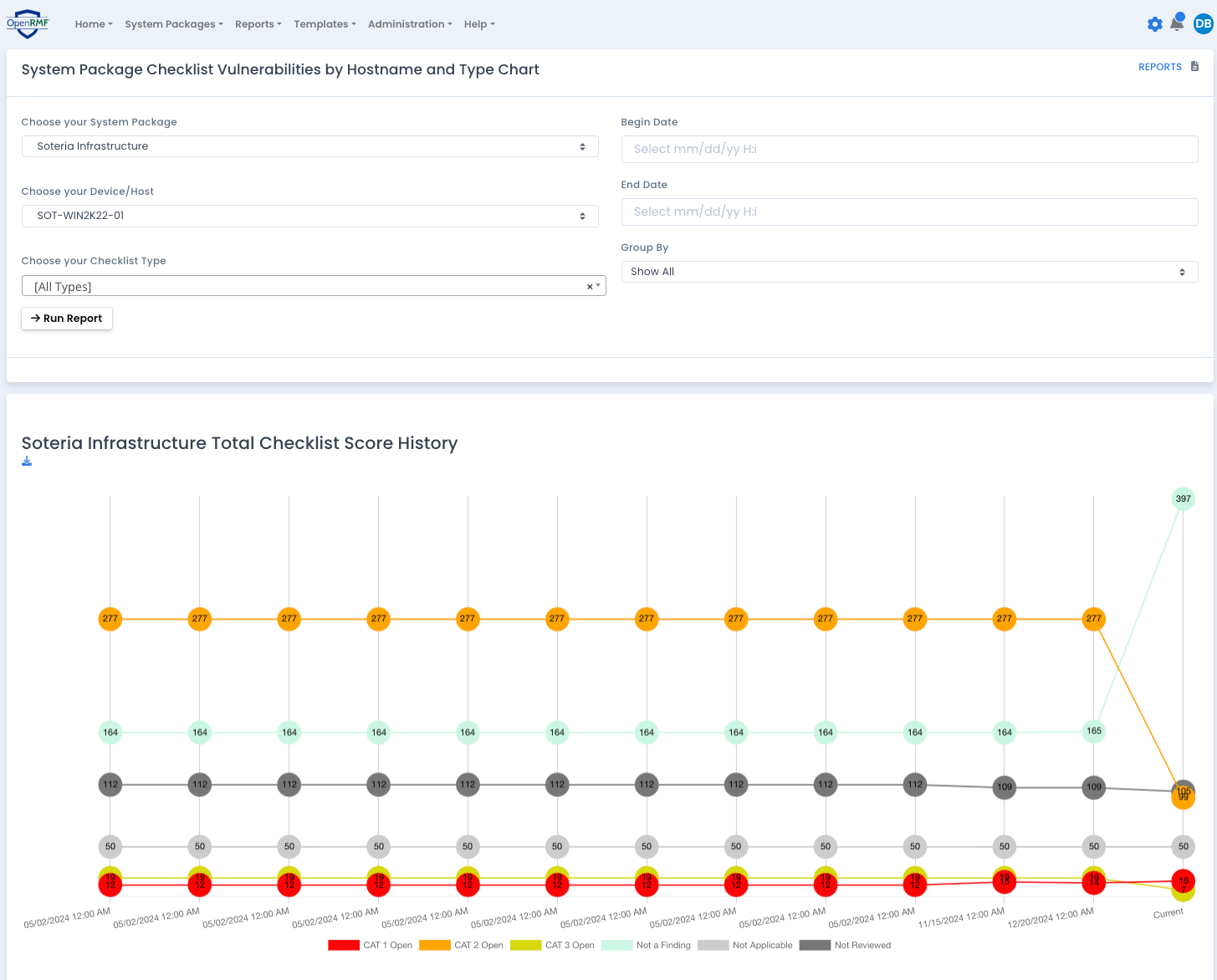Toggle CAT 1 Open legend series
Screen dimensions: 1217x980
(370, 945)
